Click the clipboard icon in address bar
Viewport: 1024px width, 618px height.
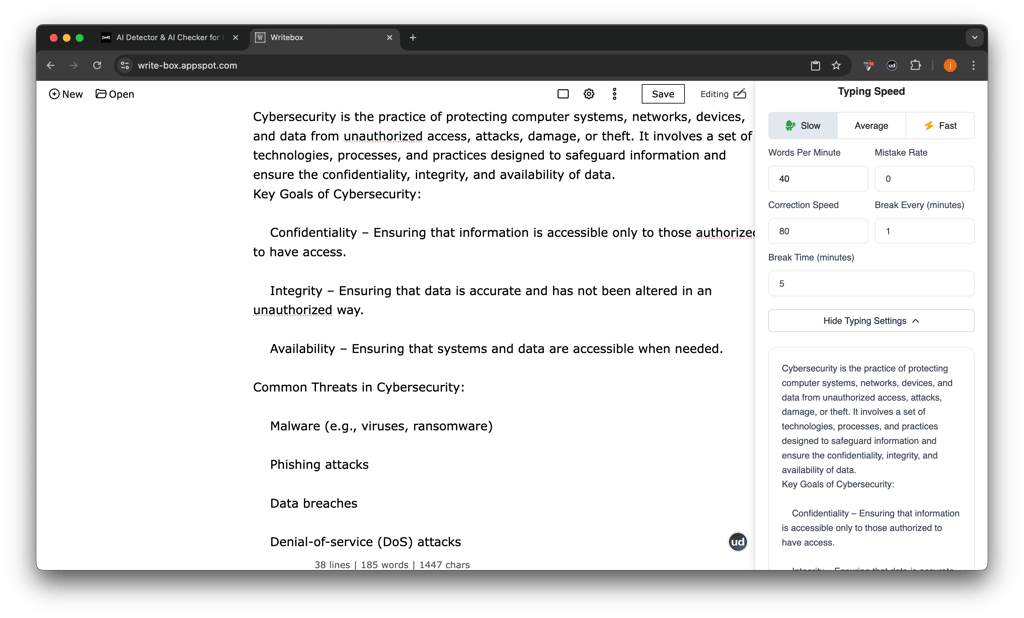pyautogui.click(x=815, y=65)
